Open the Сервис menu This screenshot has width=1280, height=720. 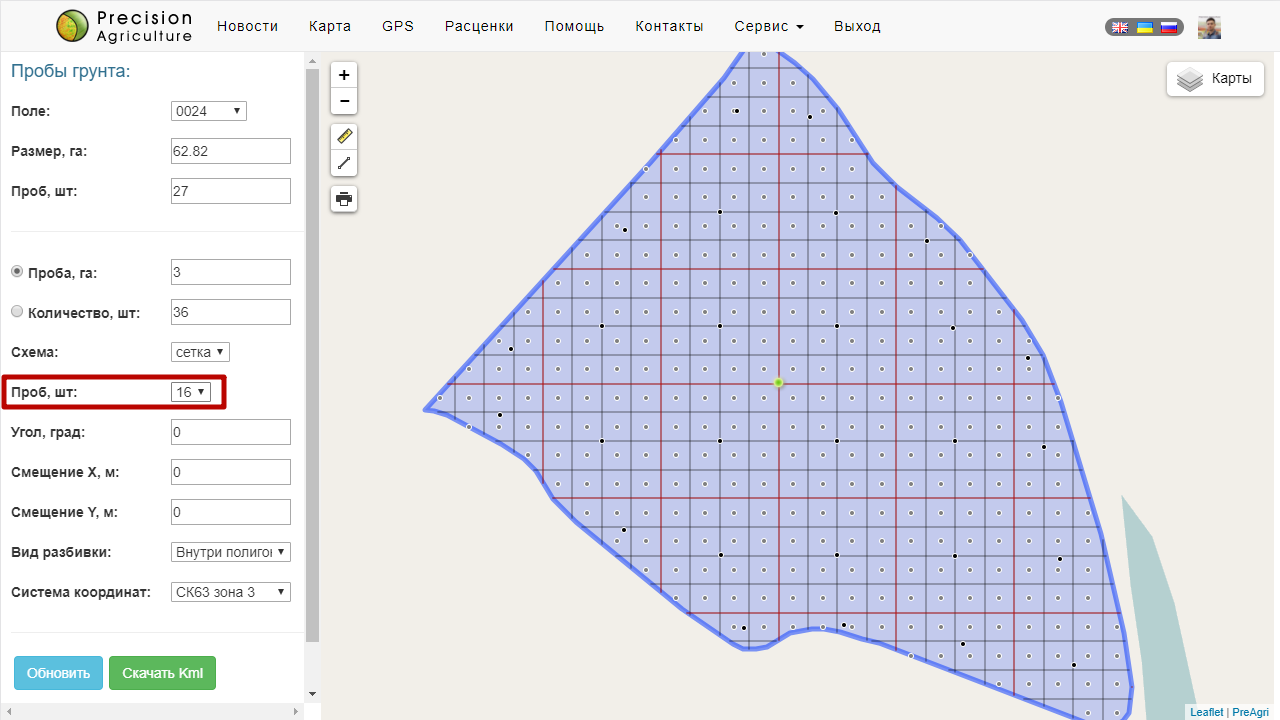click(768, 26)
